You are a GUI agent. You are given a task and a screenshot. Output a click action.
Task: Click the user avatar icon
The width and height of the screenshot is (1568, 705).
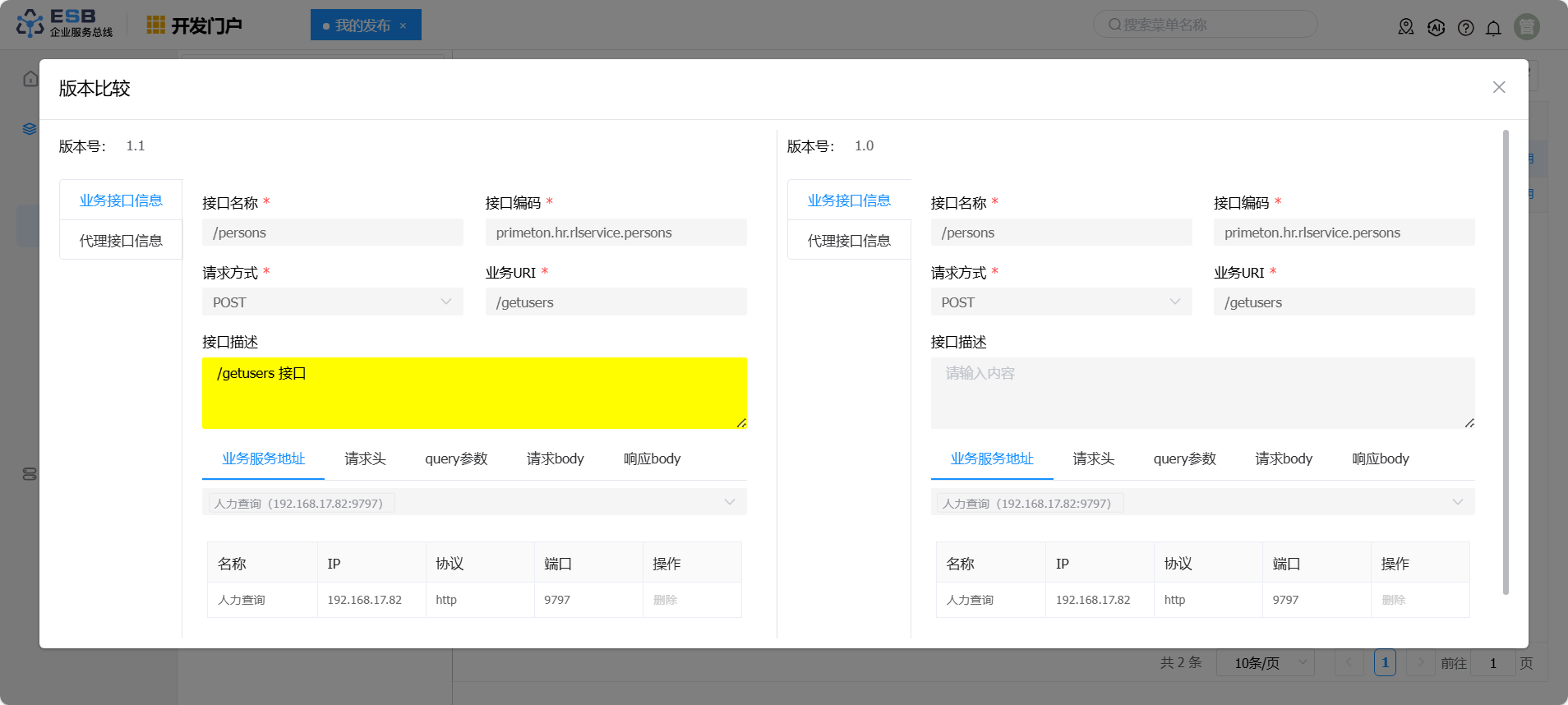(x=1527, y=27)
